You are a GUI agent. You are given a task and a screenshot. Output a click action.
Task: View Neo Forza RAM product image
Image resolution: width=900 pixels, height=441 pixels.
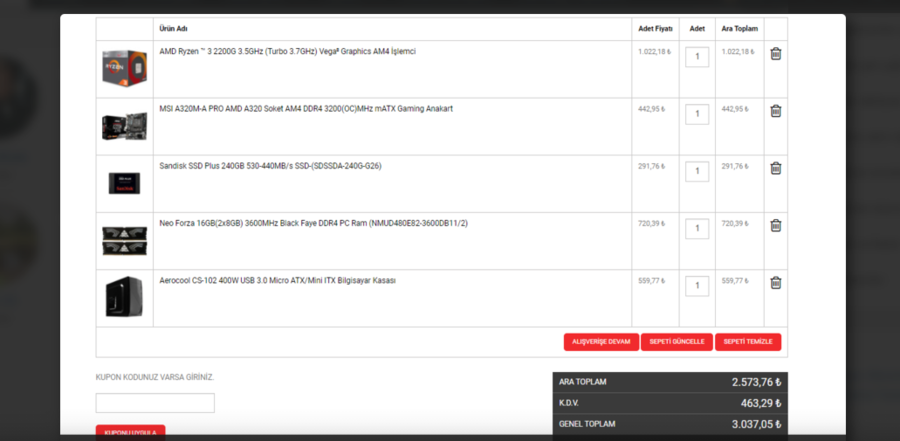click(x=125, y=241)
